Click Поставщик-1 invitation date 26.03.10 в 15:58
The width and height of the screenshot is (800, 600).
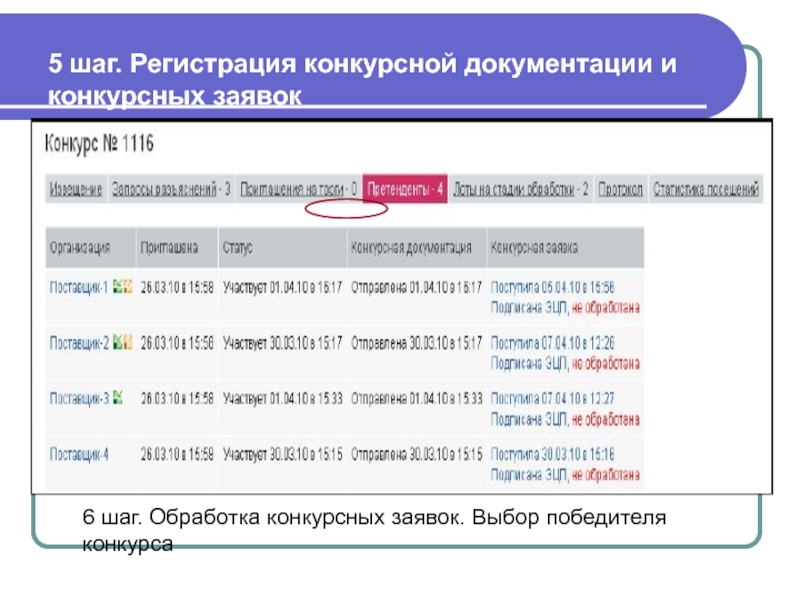coord(177,288)
